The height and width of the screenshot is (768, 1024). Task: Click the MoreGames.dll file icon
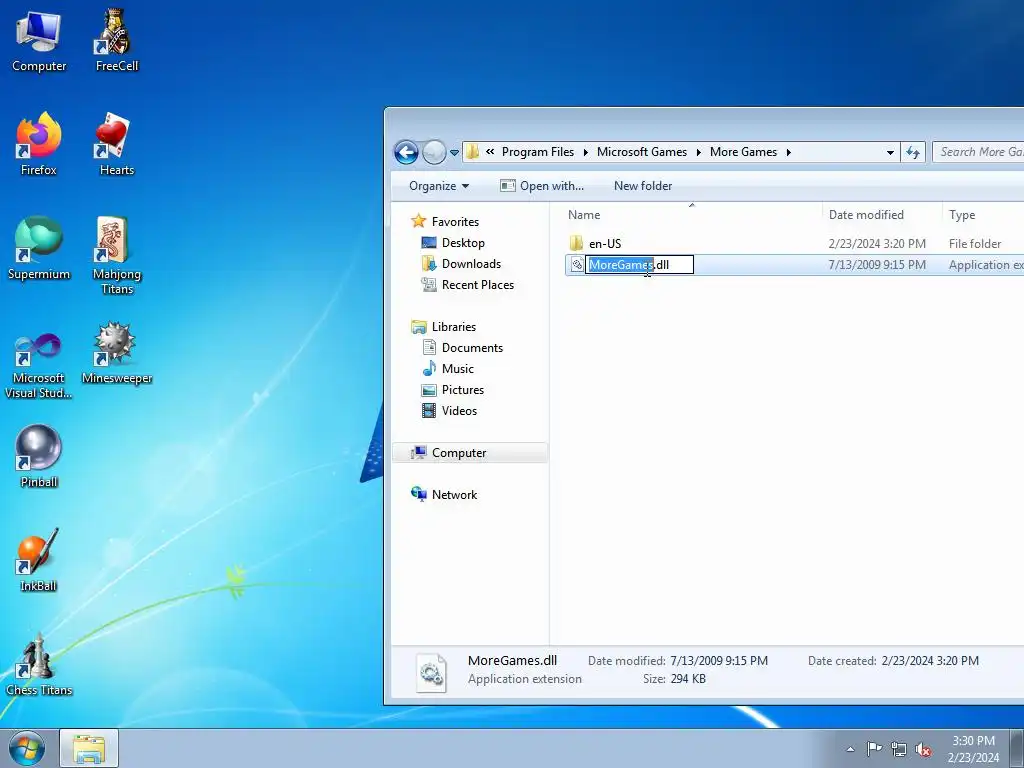577,264
